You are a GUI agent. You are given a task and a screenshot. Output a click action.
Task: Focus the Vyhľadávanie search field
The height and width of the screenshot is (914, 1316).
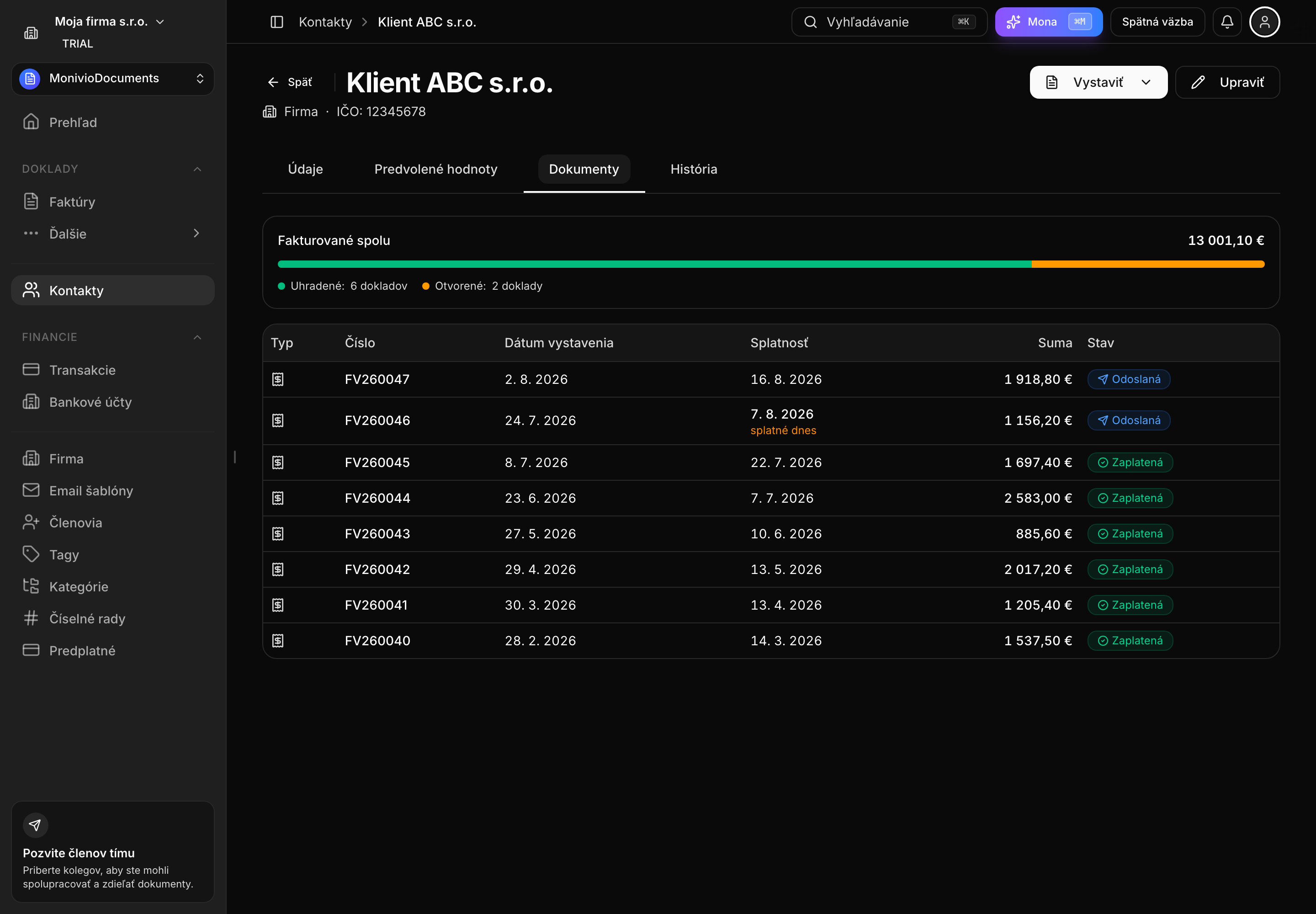(x=889, y=22)
